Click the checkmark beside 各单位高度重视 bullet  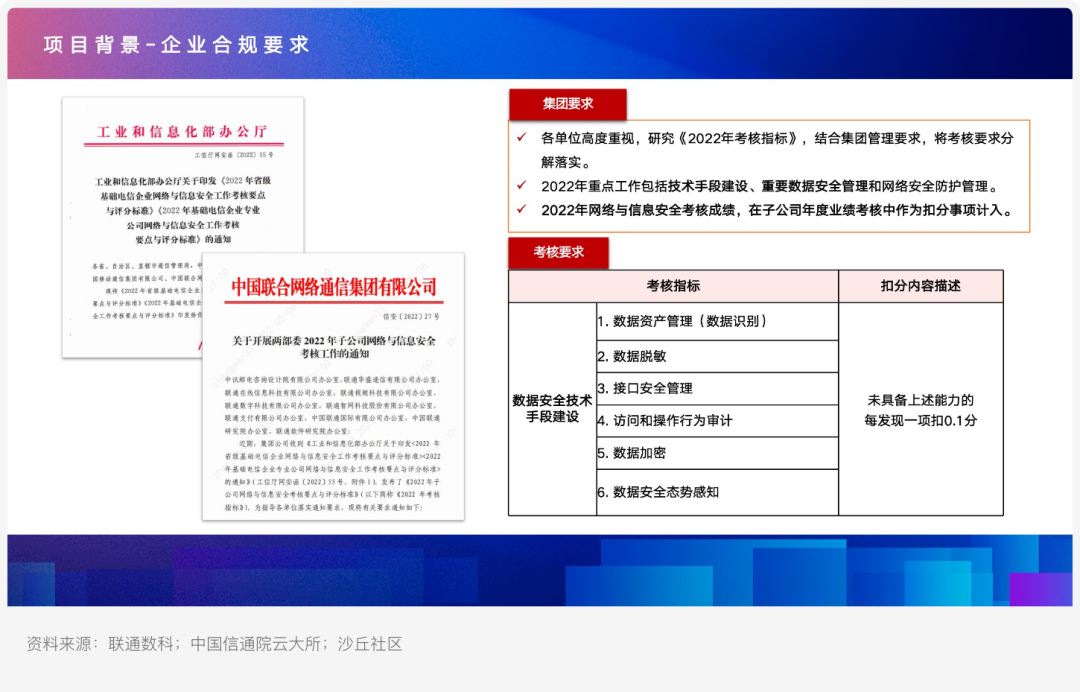(521, 138)
